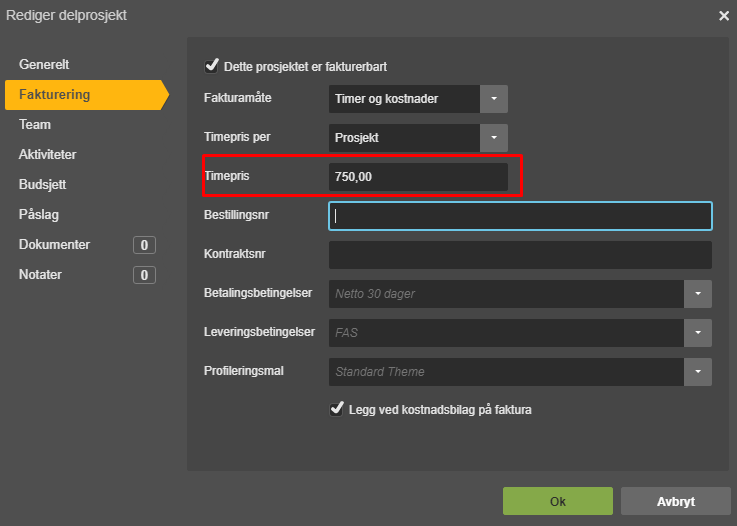Image resolution: width=737 pixels, height=526 pixels.
Task: Cancel with the Avbryt button
Action: (x=676, y=501)
